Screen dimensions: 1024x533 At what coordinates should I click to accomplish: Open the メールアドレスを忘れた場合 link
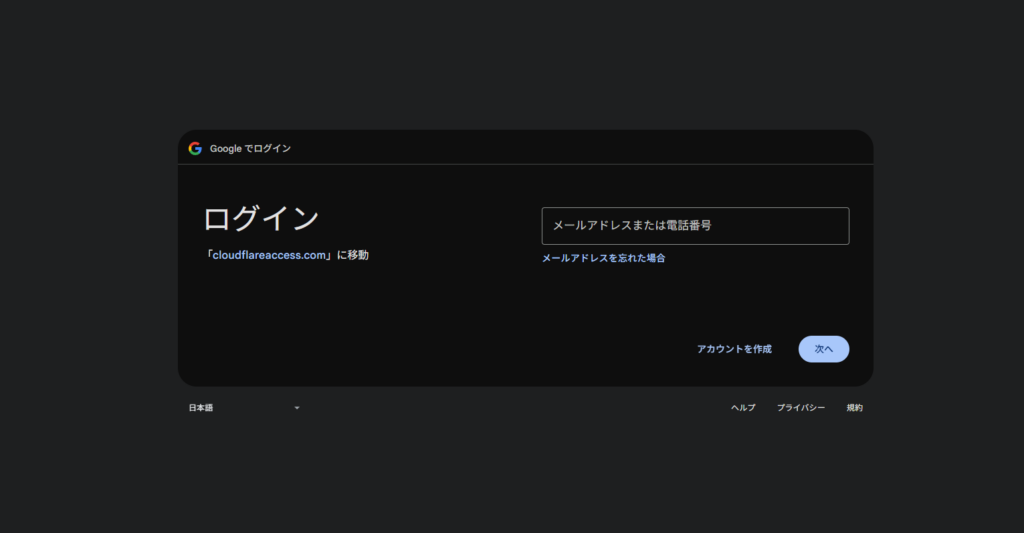point(603,258)
